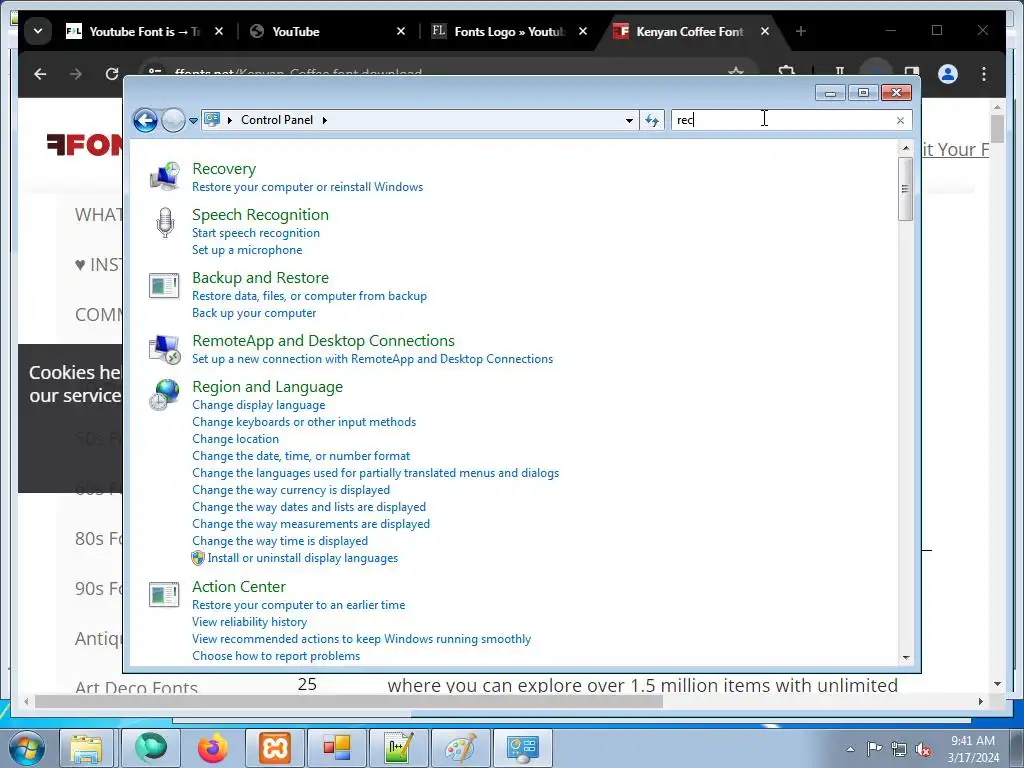Click the four-colored squares taskbar icon
This screenshot has height=768, width=1024.
pos(337,748)
